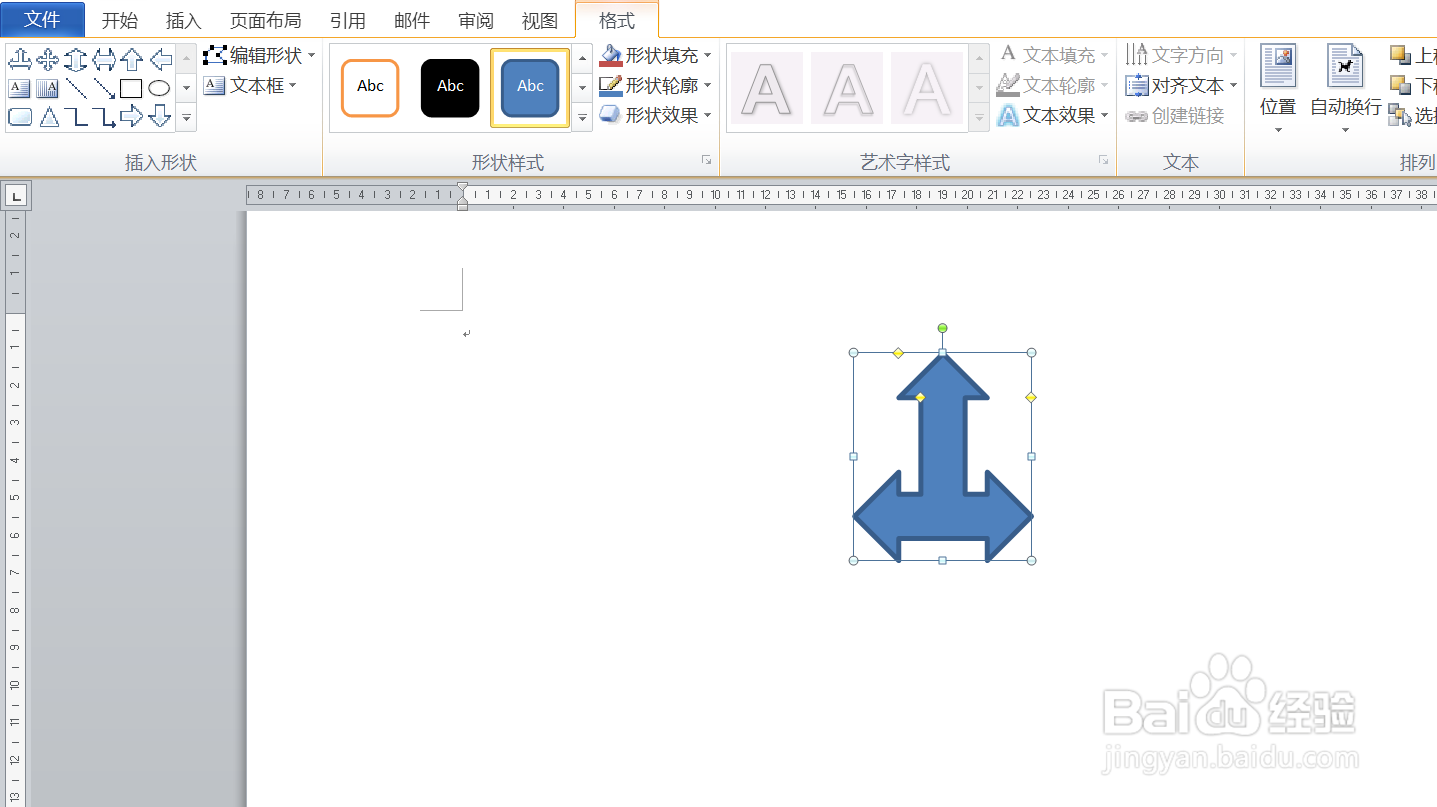Select the 格式 Format tab

(x=617, y=20)
